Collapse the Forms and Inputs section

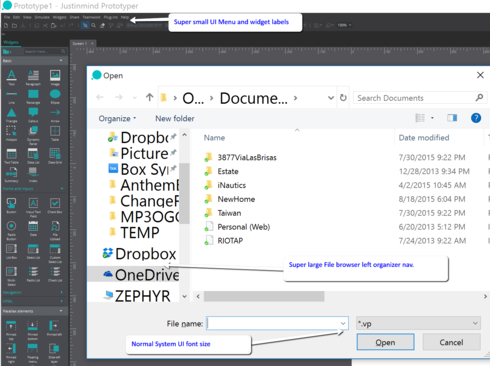click(62, 189)
